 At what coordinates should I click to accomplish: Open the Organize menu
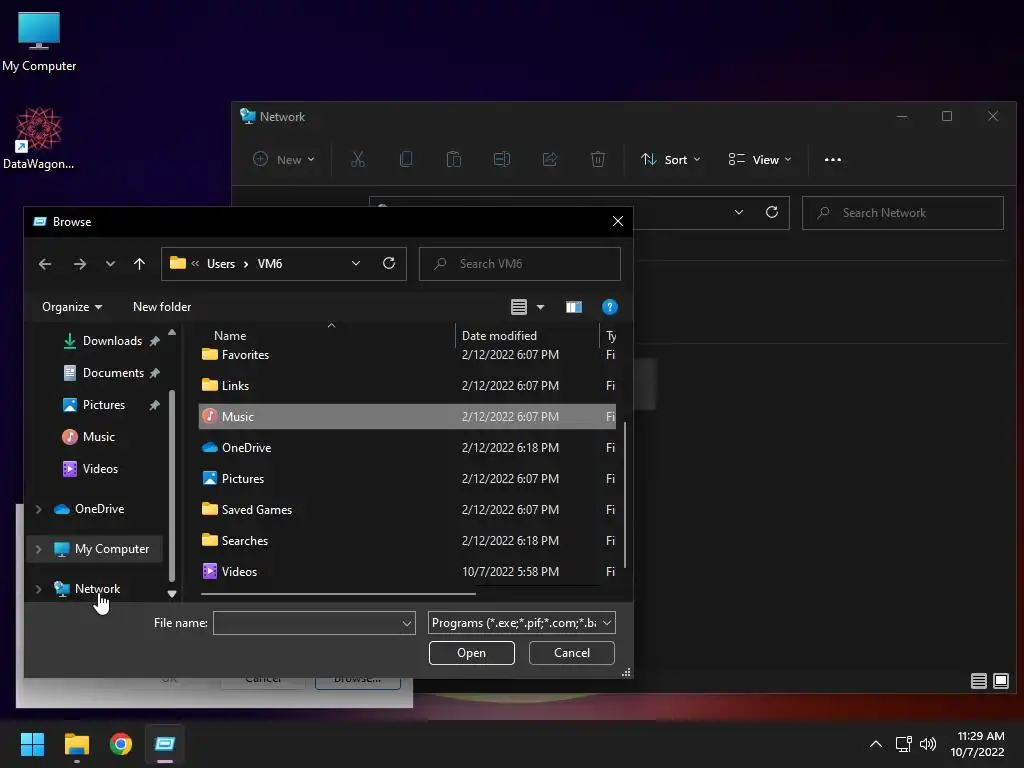[x=72, y=307]
